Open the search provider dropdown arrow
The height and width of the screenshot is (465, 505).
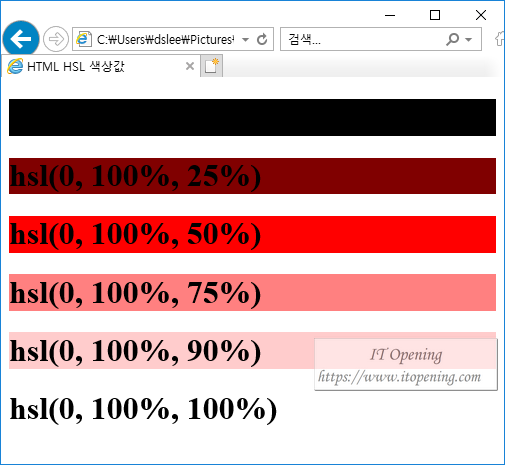click(x=469, y=40)
